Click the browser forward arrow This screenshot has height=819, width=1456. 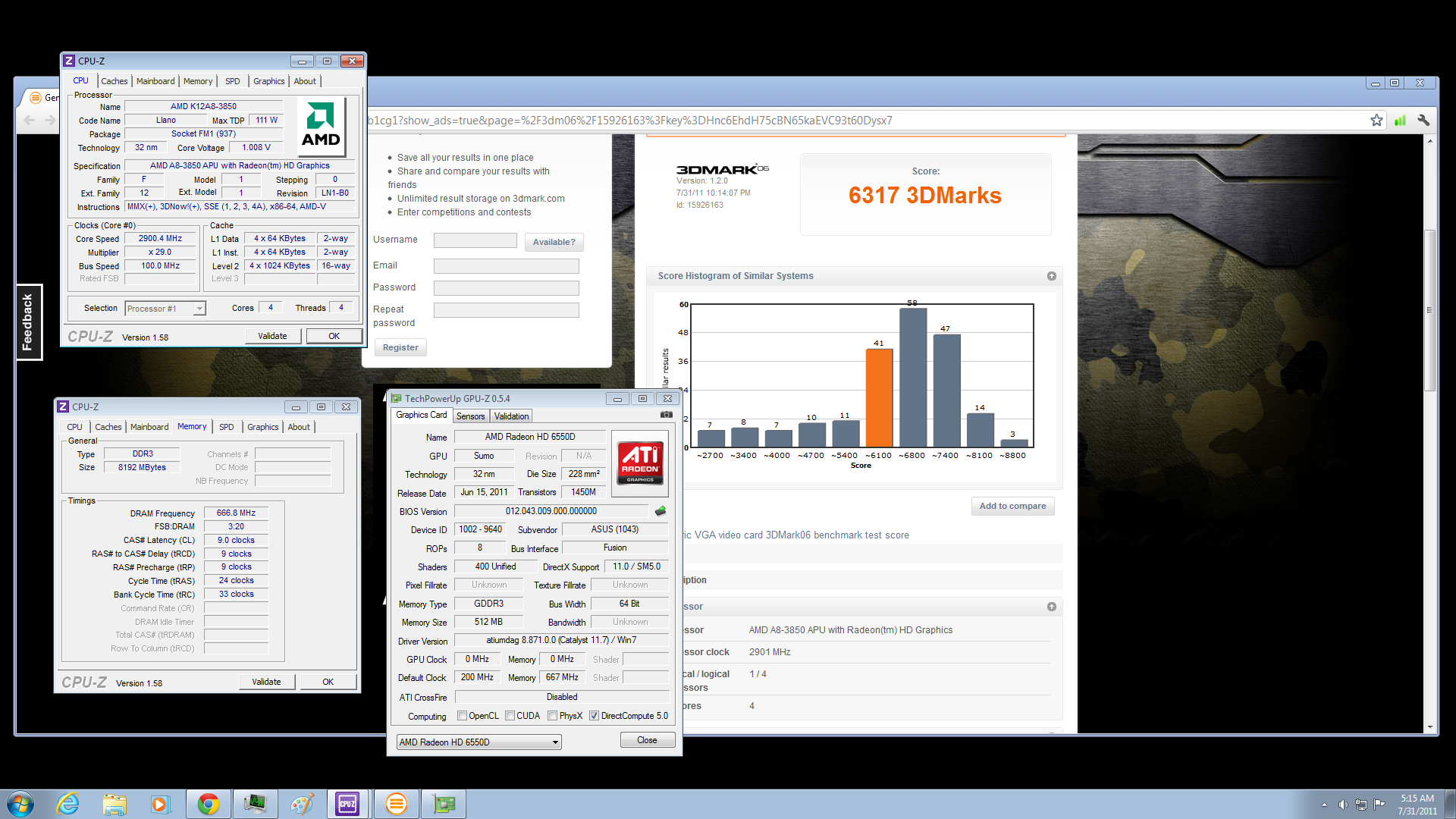(50, 121)
